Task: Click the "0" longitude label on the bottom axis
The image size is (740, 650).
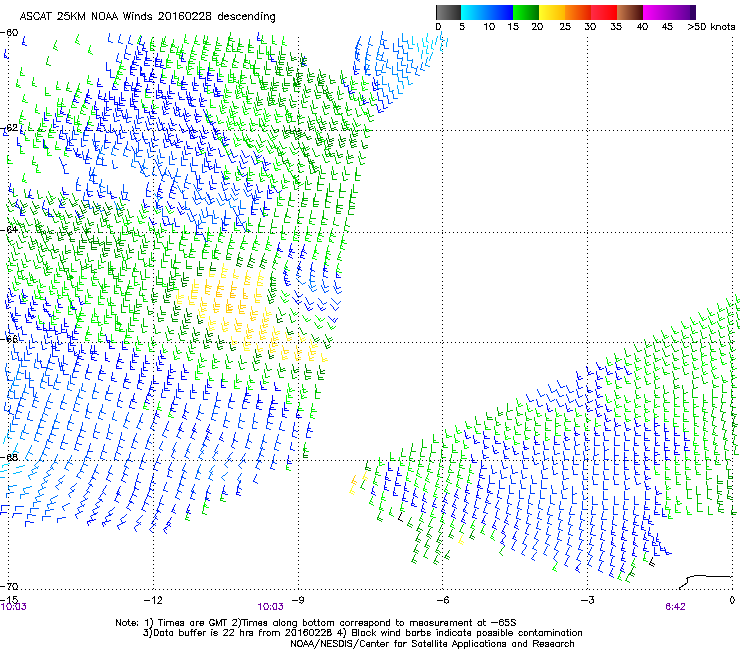Action: point(732,600)
